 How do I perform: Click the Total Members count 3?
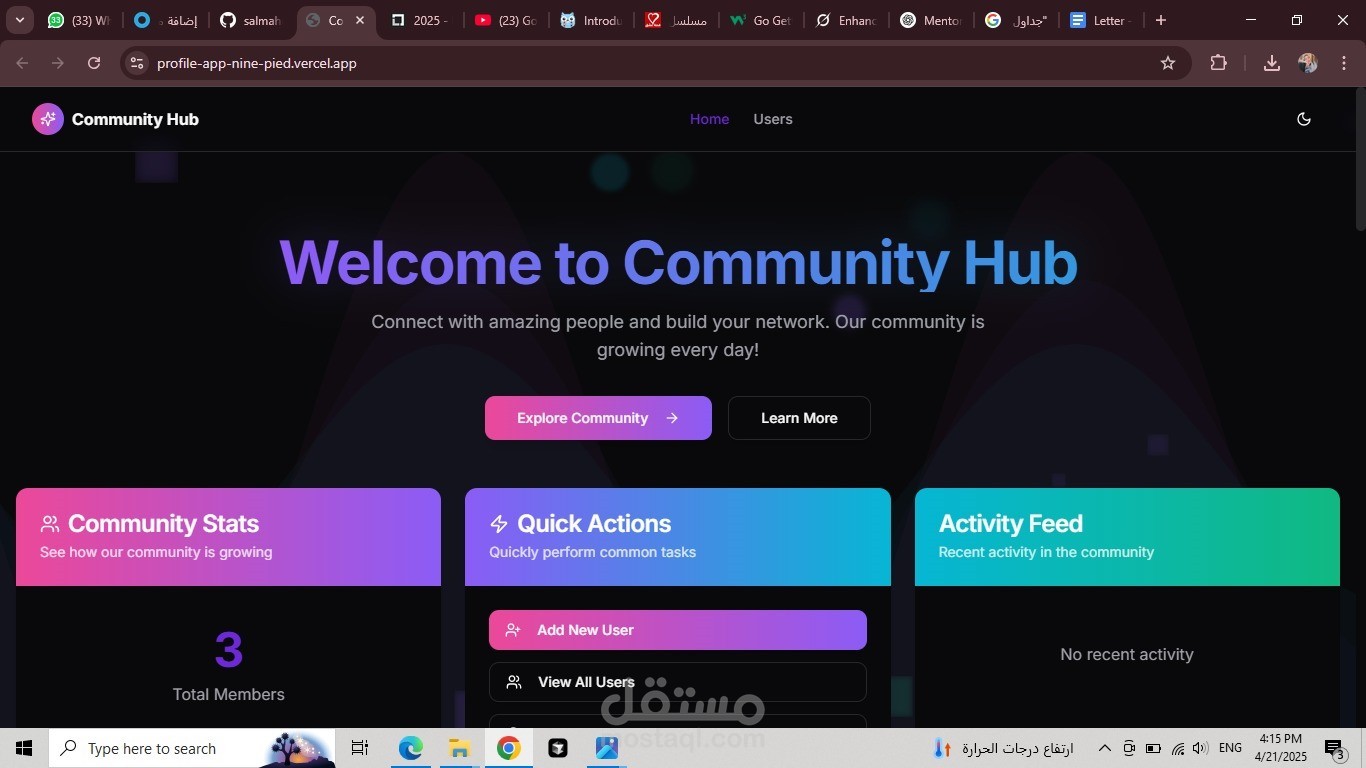(228, 650)
